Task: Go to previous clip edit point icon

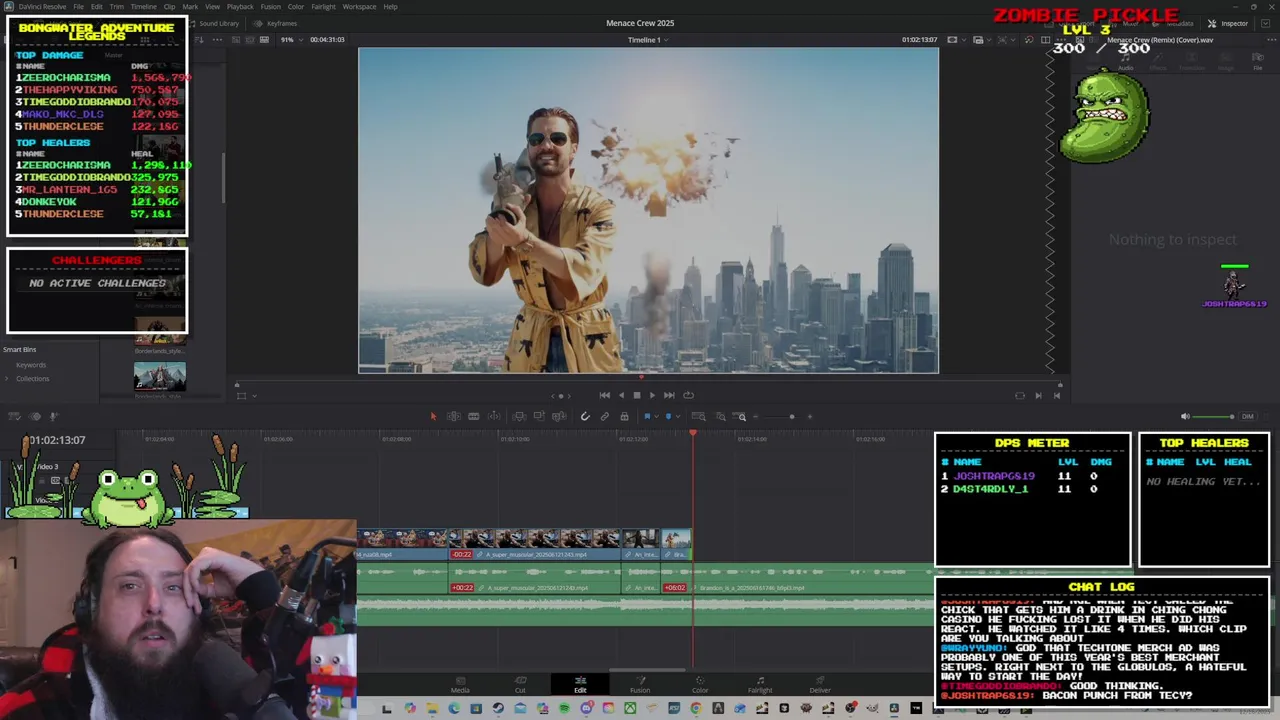Action: click(x=1056, y=395)
